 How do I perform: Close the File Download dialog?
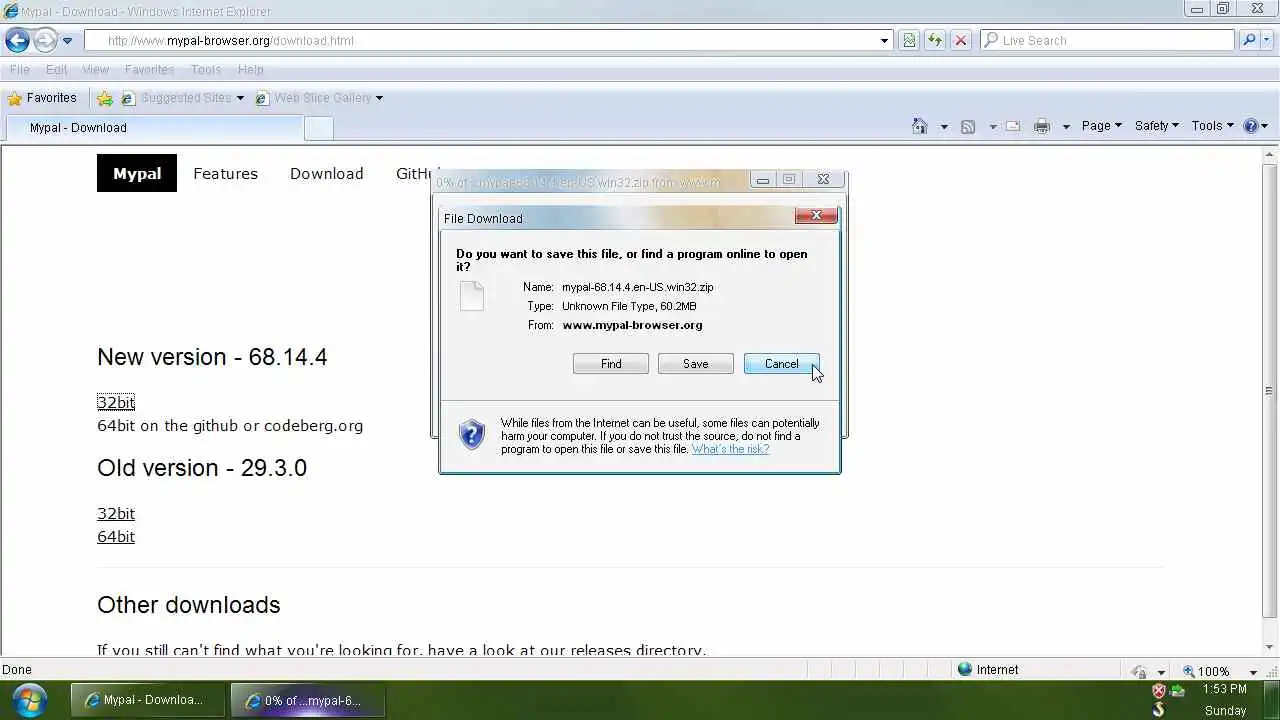(x=816, y=216)
